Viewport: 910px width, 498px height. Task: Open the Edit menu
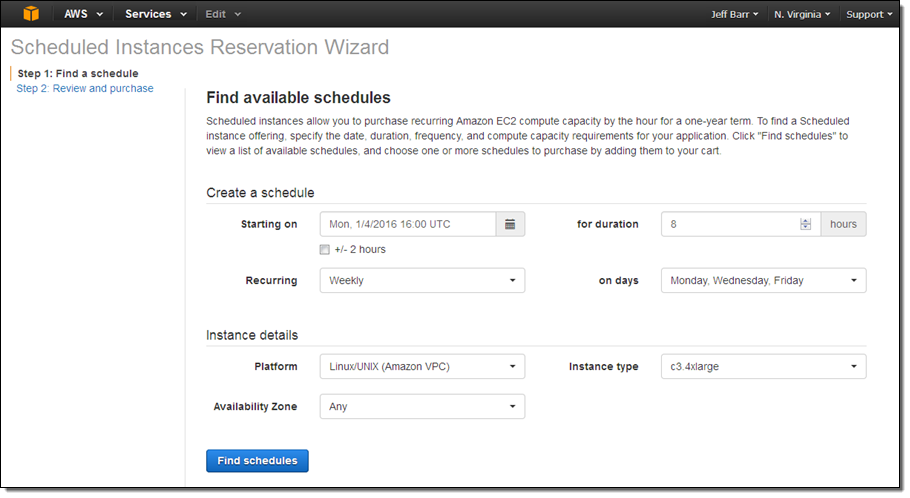222,14
